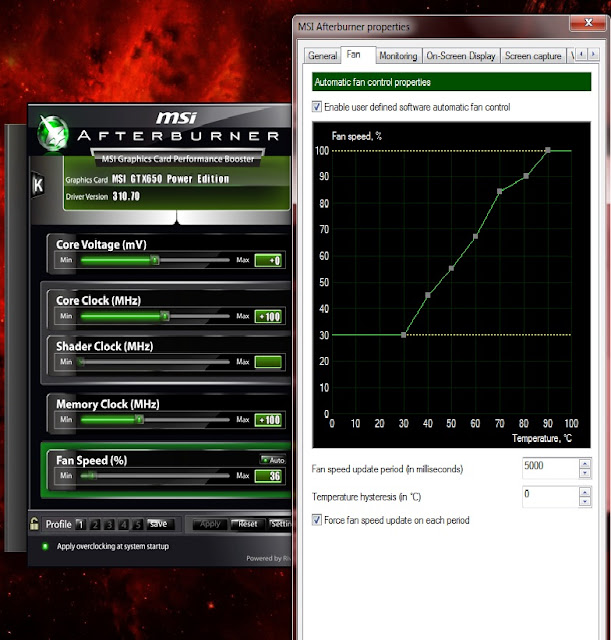Enable user defined software automatic fan control

pyautogui.click(x=317, y=107)
